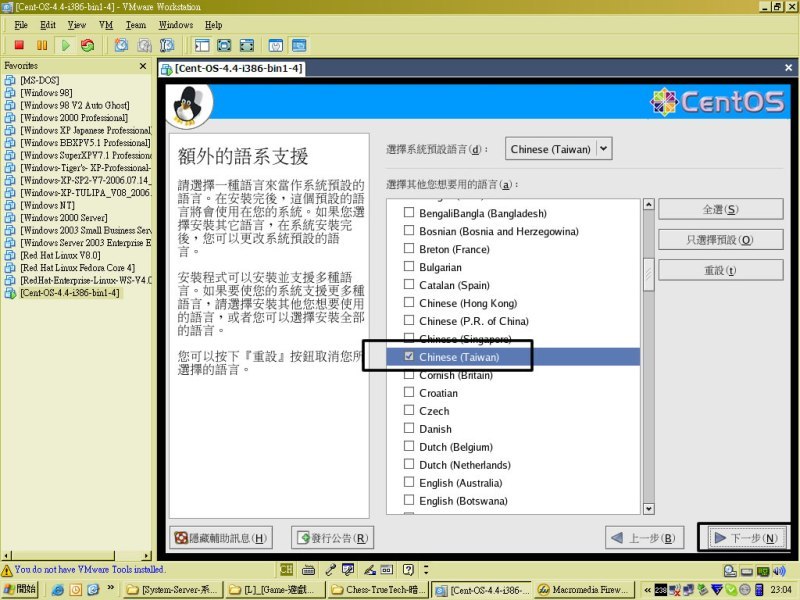Click the keyboard icon in the language bar

(309, 569)
